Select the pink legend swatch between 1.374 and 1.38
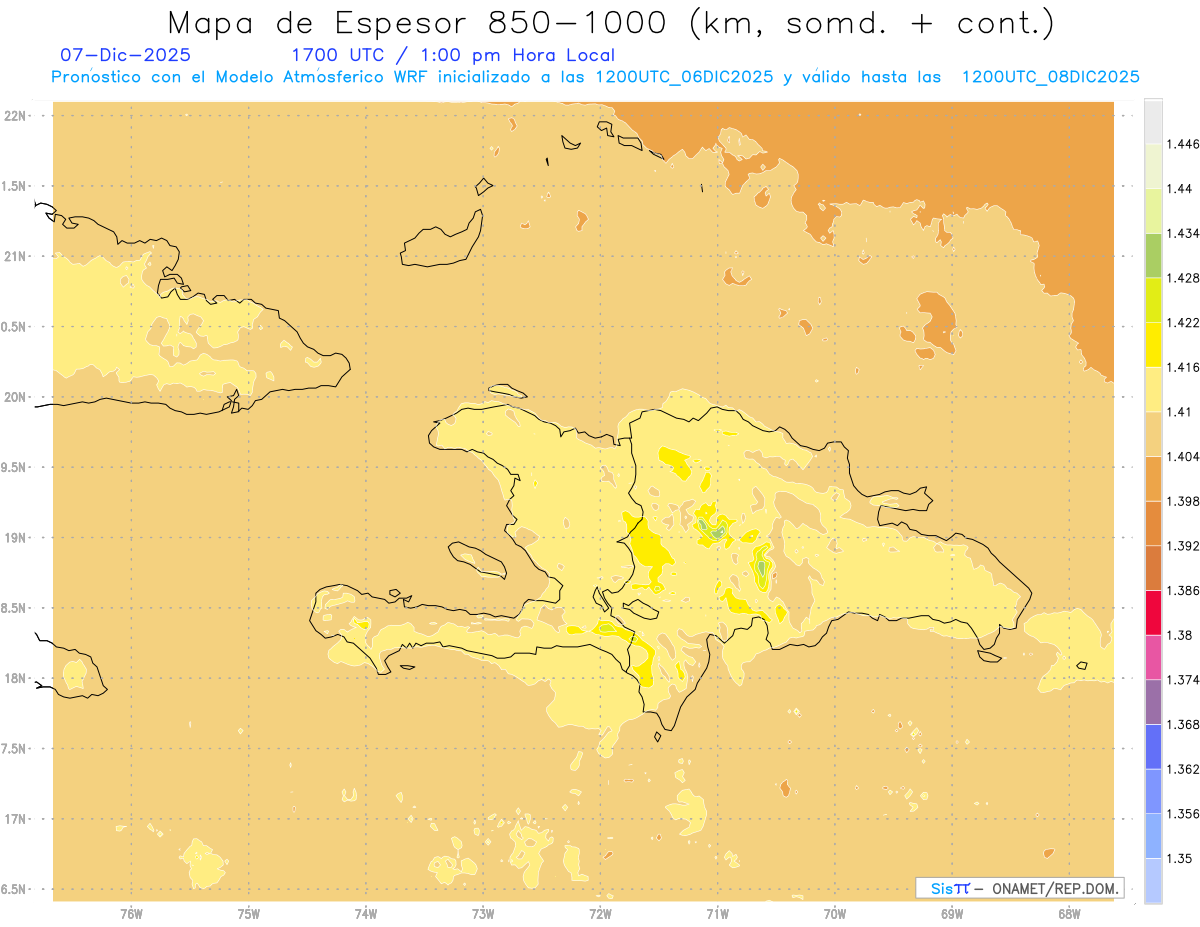1200x927 pixels. 1153,657
